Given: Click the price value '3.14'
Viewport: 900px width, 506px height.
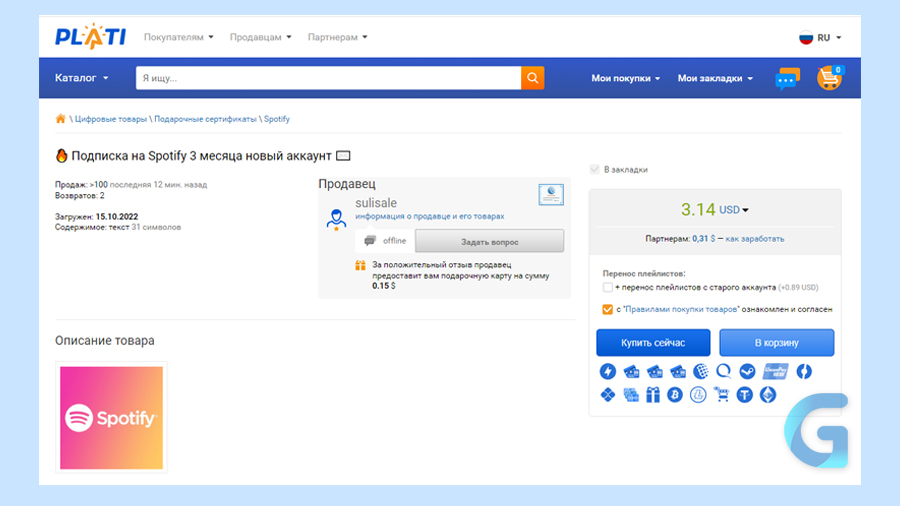Looking at the screenshot, I should [698, 209].
